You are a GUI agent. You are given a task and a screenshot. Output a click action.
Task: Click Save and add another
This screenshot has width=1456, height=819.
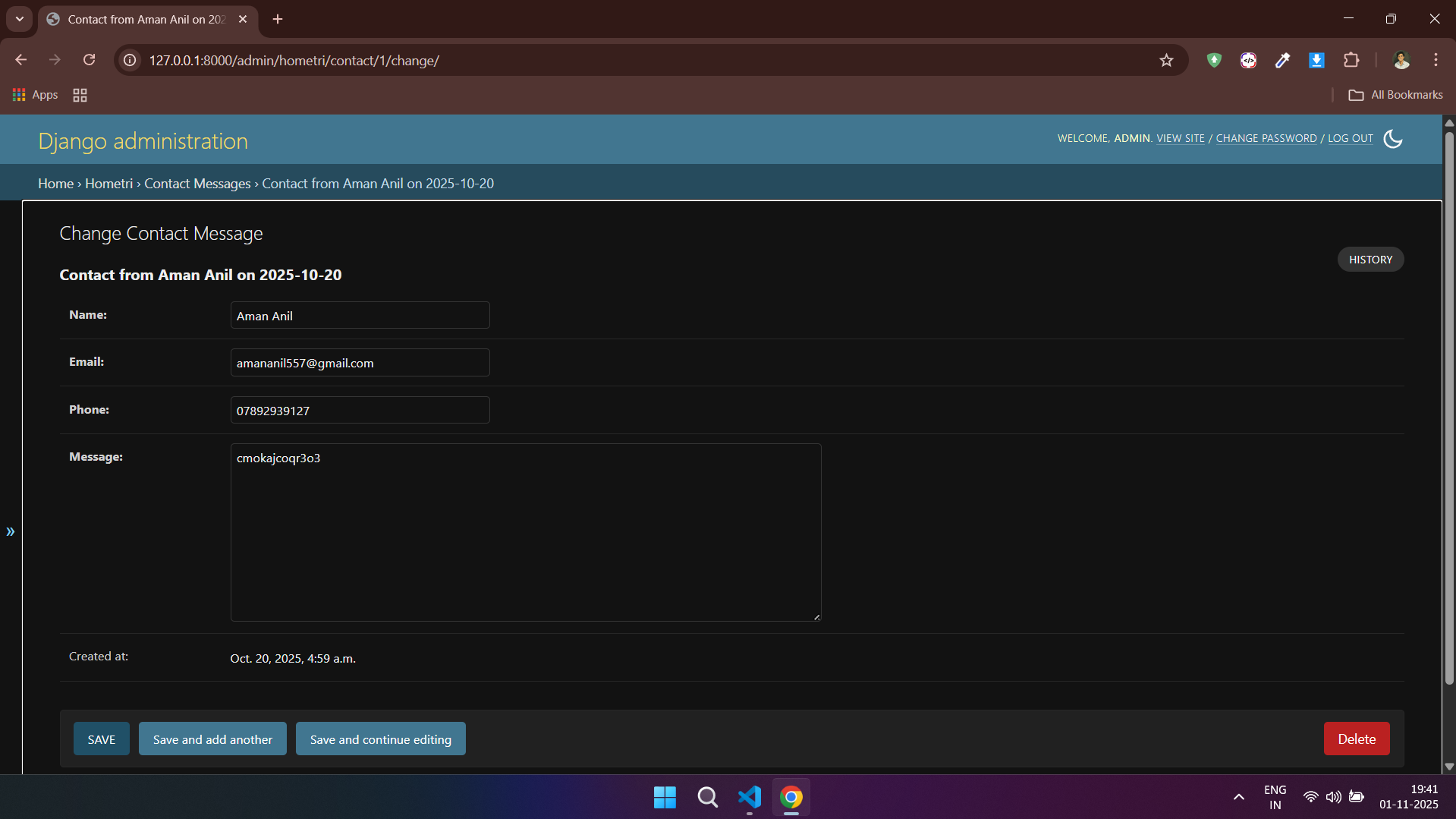tap(212, 739)
